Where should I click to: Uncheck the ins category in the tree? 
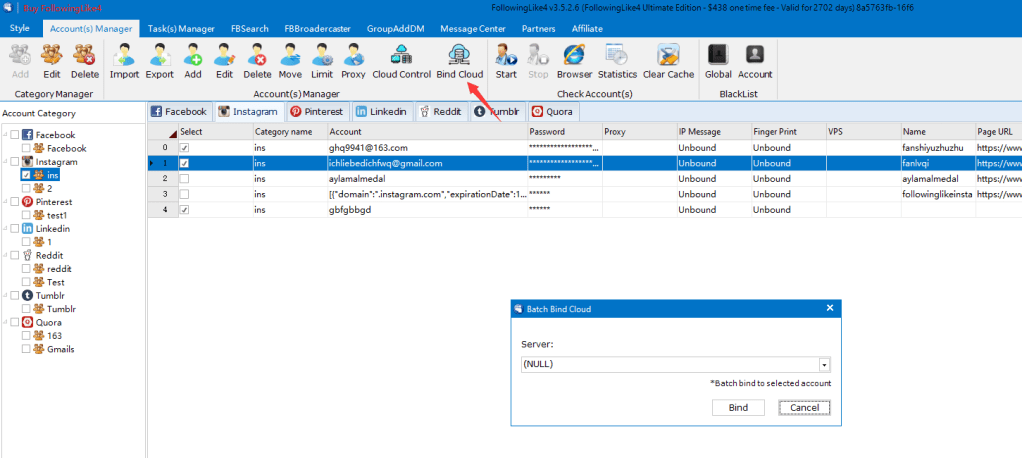coord(26,175)
